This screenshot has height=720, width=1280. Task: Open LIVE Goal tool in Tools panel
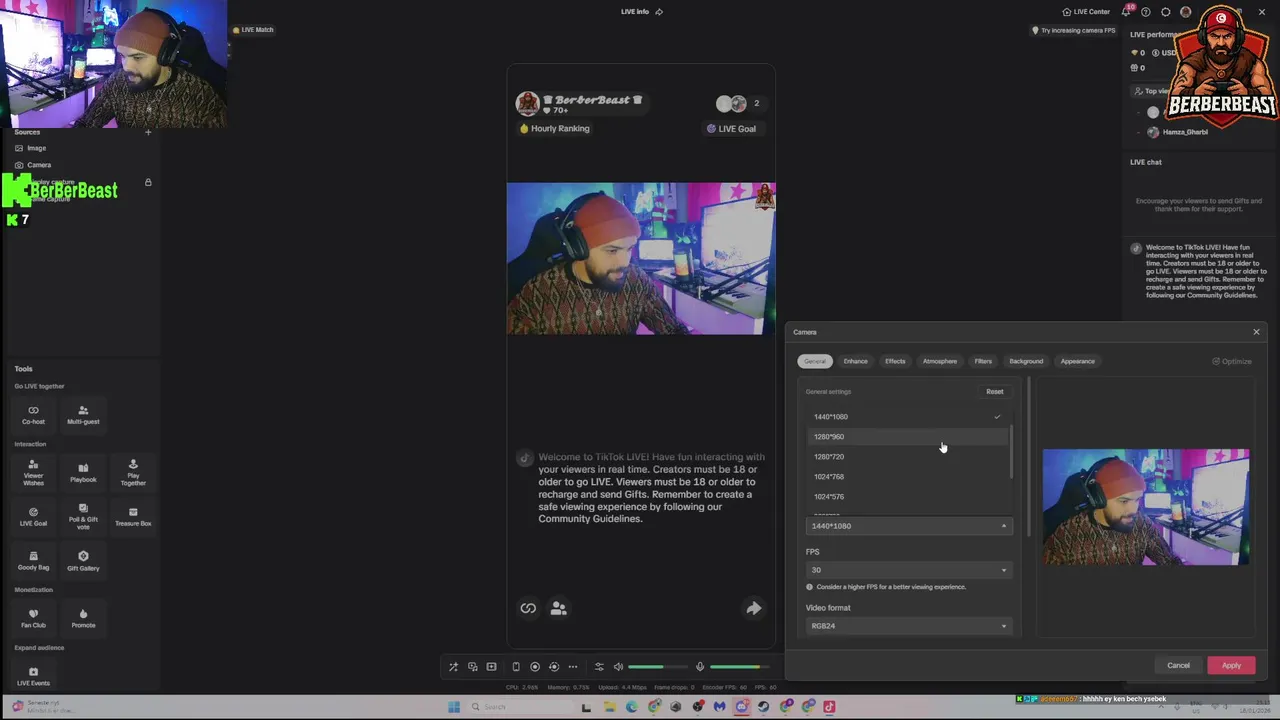[33, 517]
